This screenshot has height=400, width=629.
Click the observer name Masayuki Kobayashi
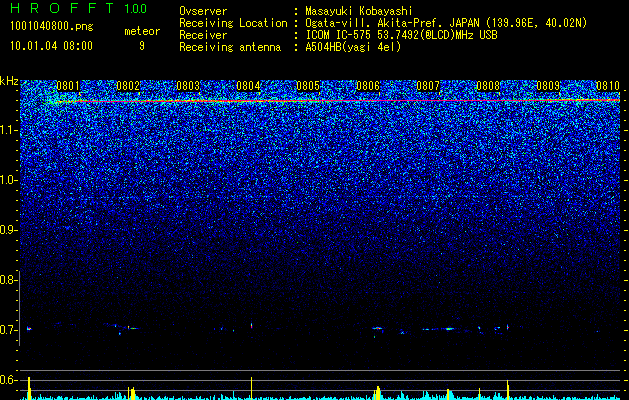tap(359, 11)
